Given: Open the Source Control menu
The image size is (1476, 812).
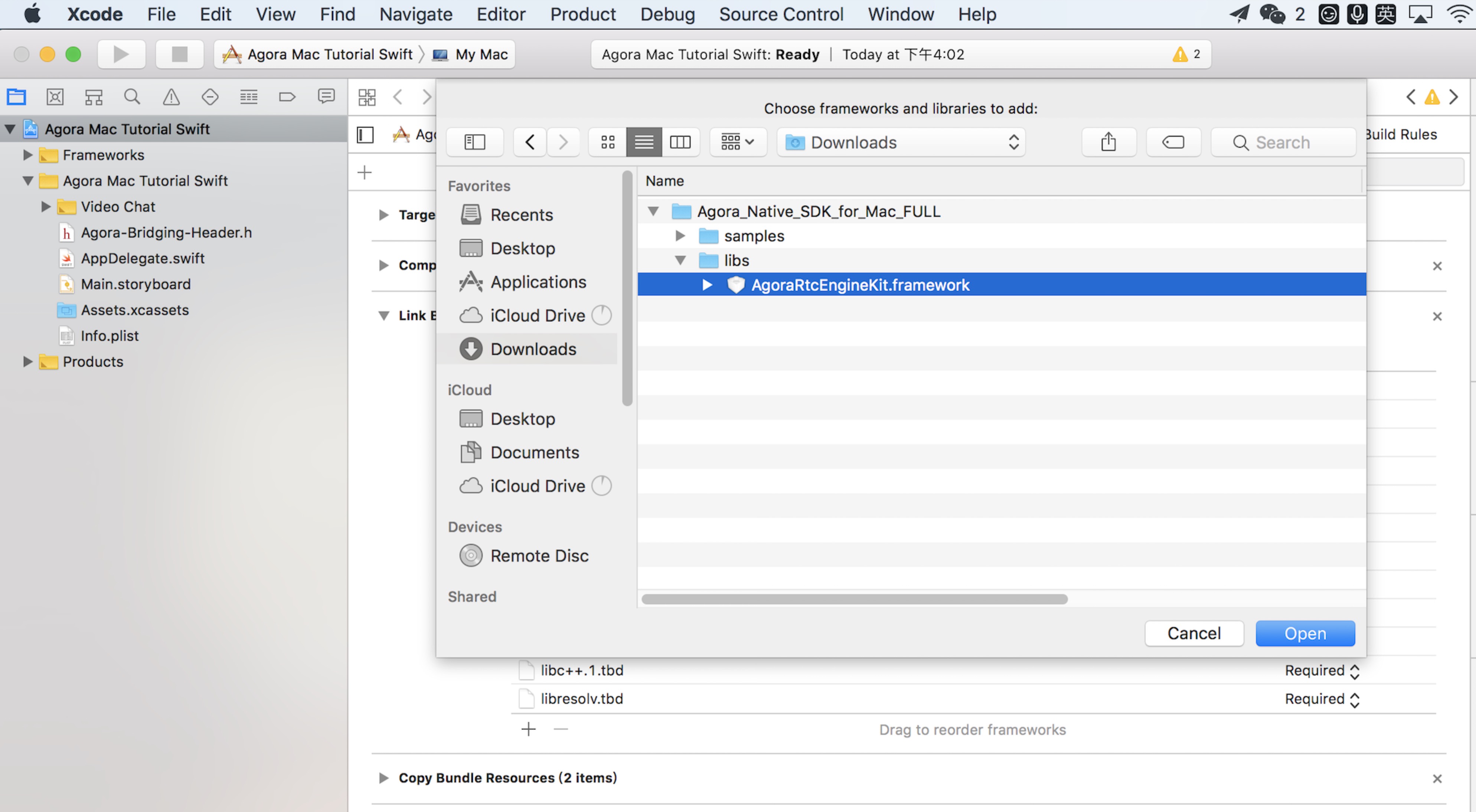Looking at the screenshot, I should (781, 14).
